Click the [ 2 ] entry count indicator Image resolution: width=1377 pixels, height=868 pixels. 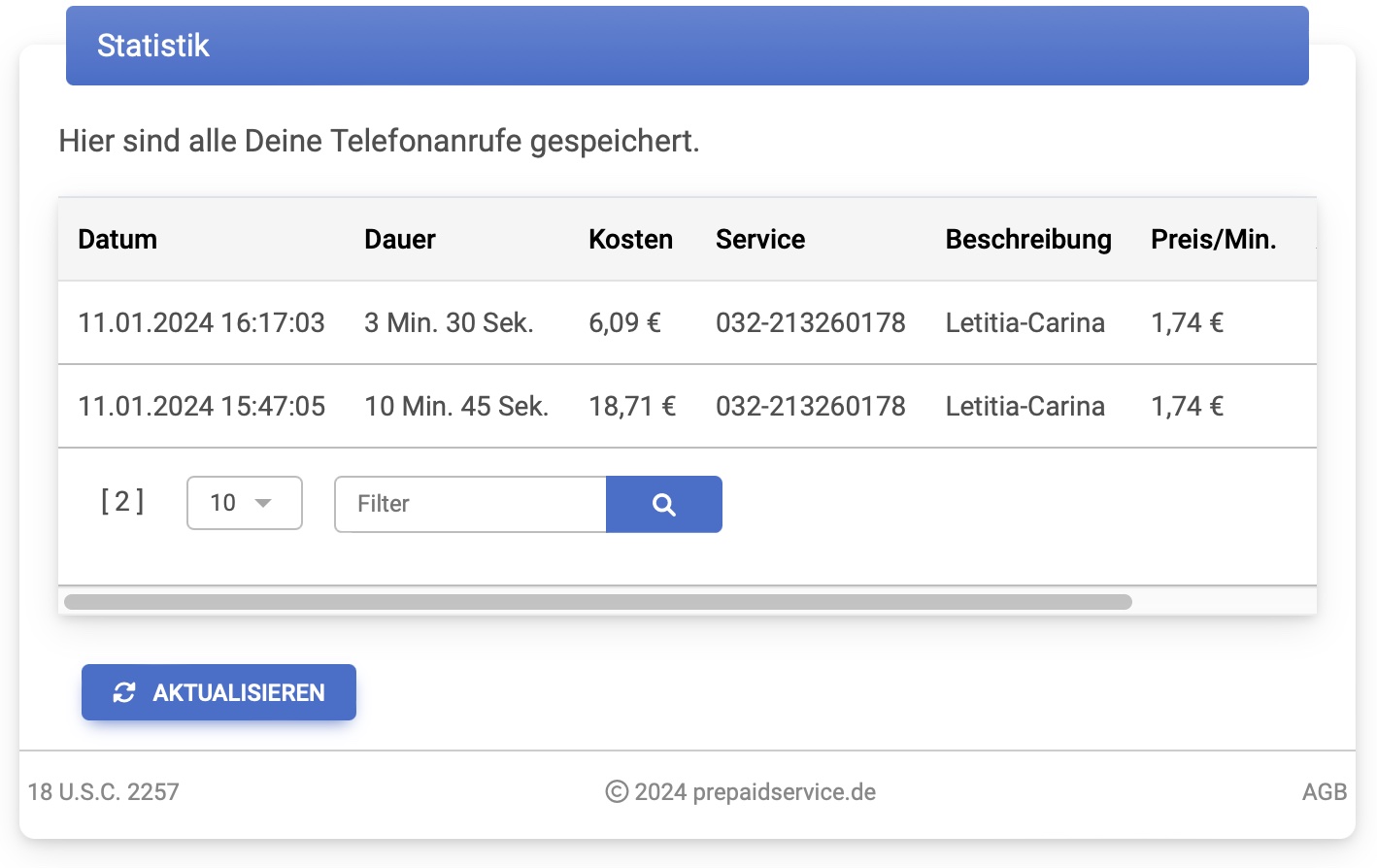click(122, 502)
